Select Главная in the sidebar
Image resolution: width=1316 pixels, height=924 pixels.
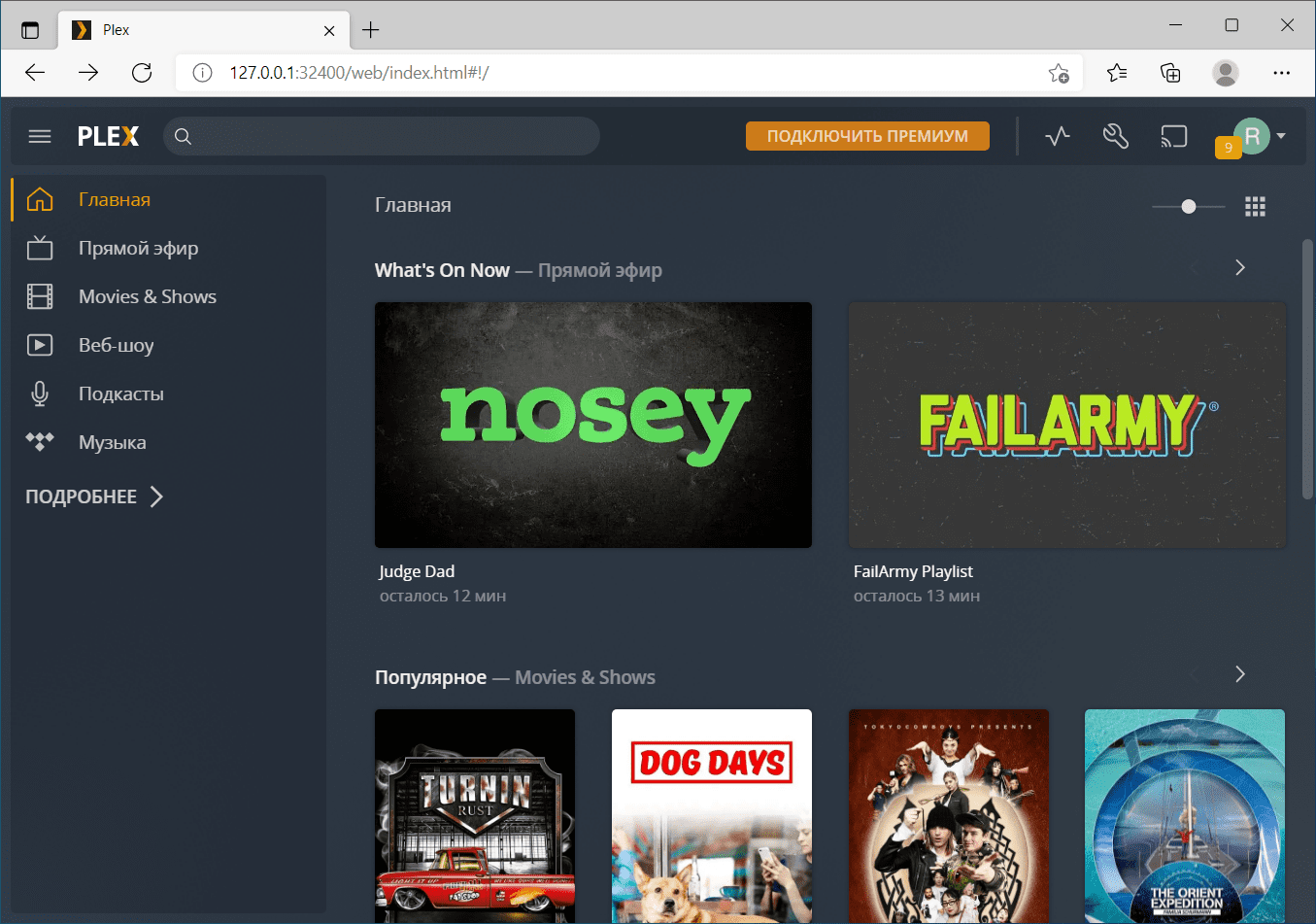[115, 199]
